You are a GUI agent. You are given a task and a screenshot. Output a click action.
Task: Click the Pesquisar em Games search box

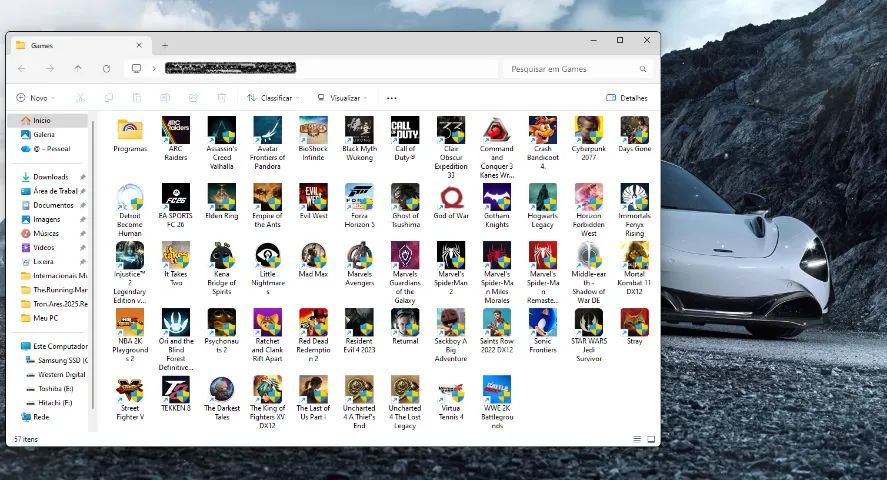[x=578, y=69]
